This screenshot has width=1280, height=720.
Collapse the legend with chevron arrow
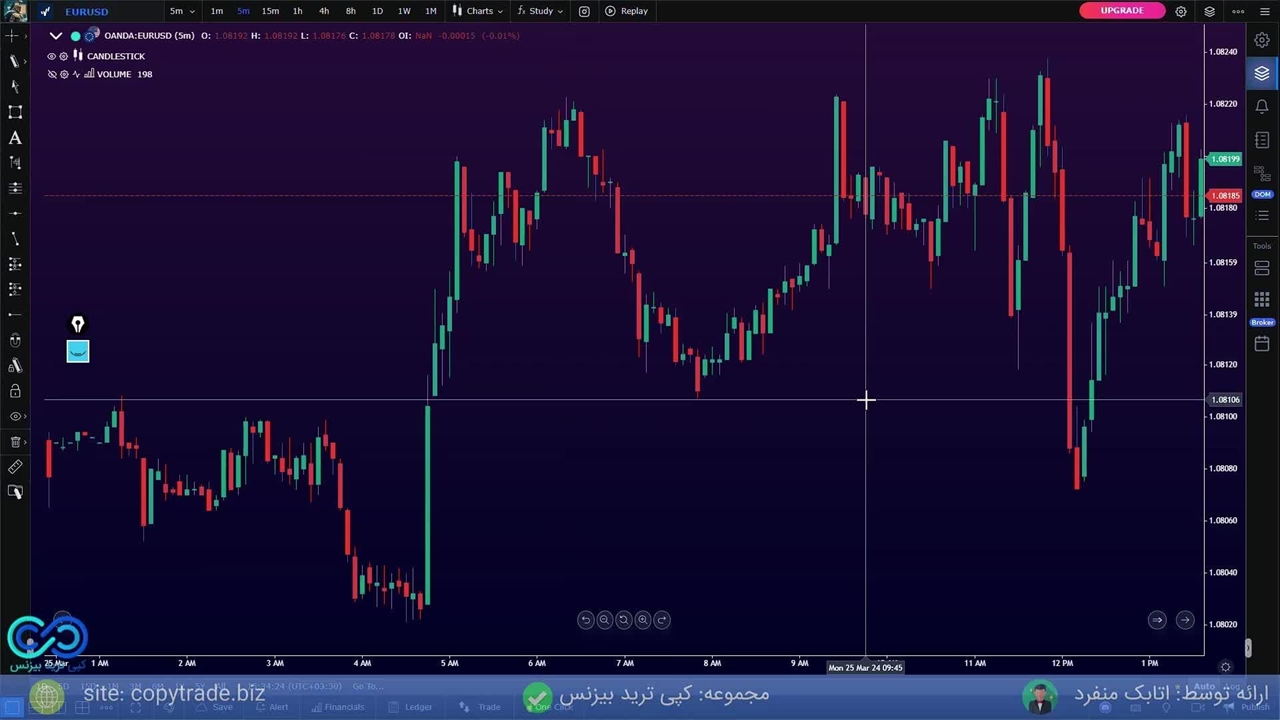(x=56, y=36)
